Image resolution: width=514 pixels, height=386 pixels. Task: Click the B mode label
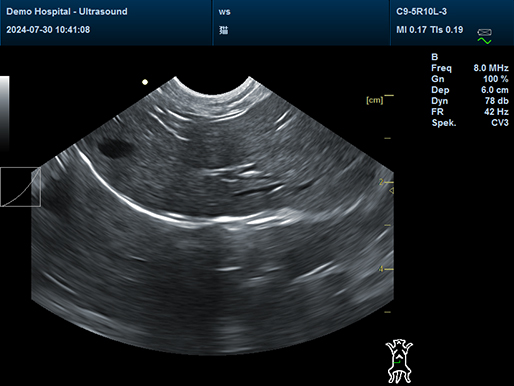click(x=434, y=57)
